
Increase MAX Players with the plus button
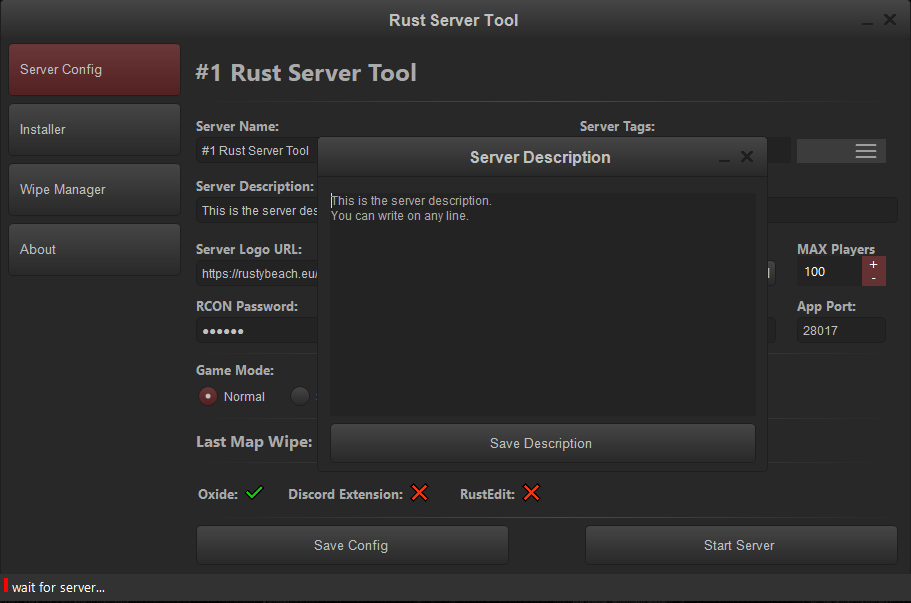pyautogui.click(x=873, y=264)
